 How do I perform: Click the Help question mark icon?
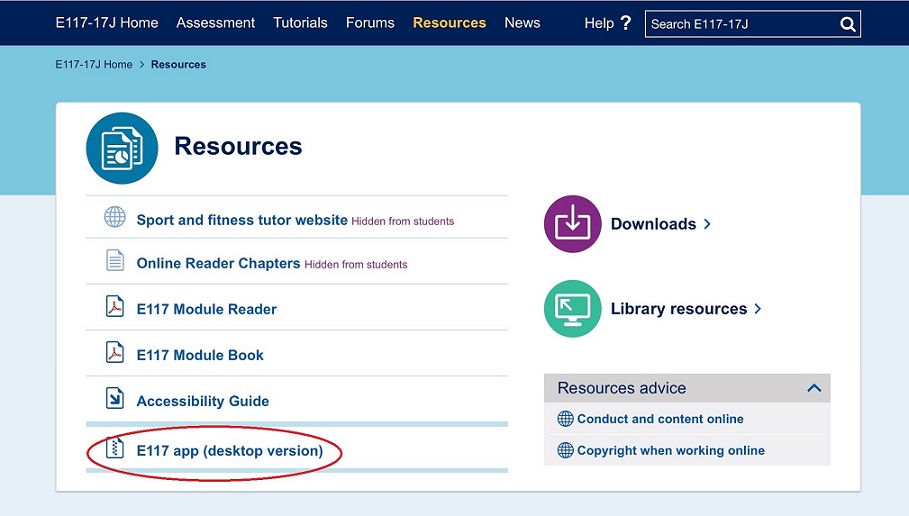pyautogui.click(x=626, y=23)
